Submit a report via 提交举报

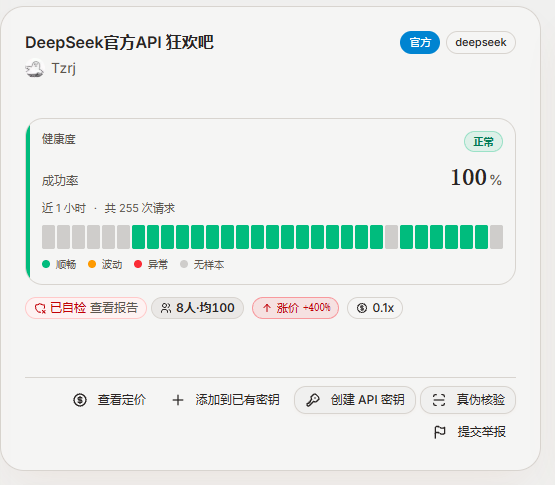pos(470,432)
